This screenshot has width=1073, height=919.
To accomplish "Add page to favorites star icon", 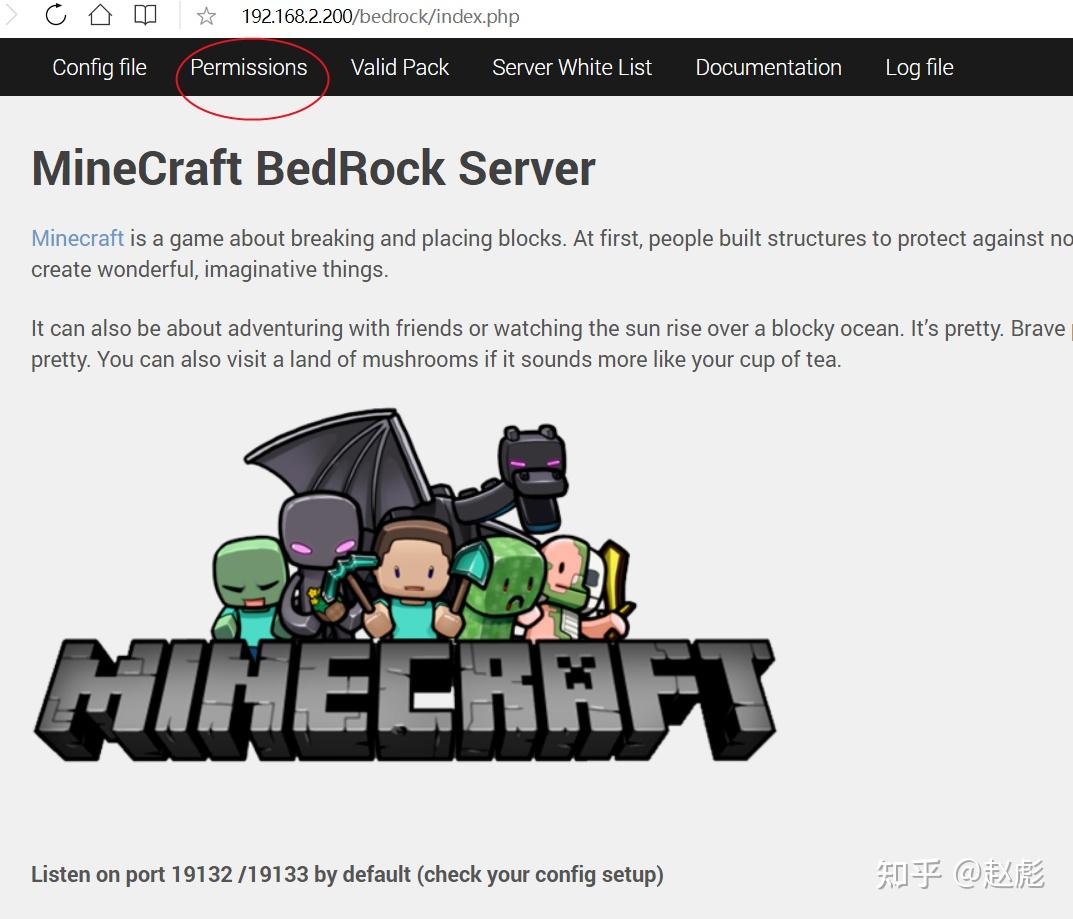I will tap(206, 16).
